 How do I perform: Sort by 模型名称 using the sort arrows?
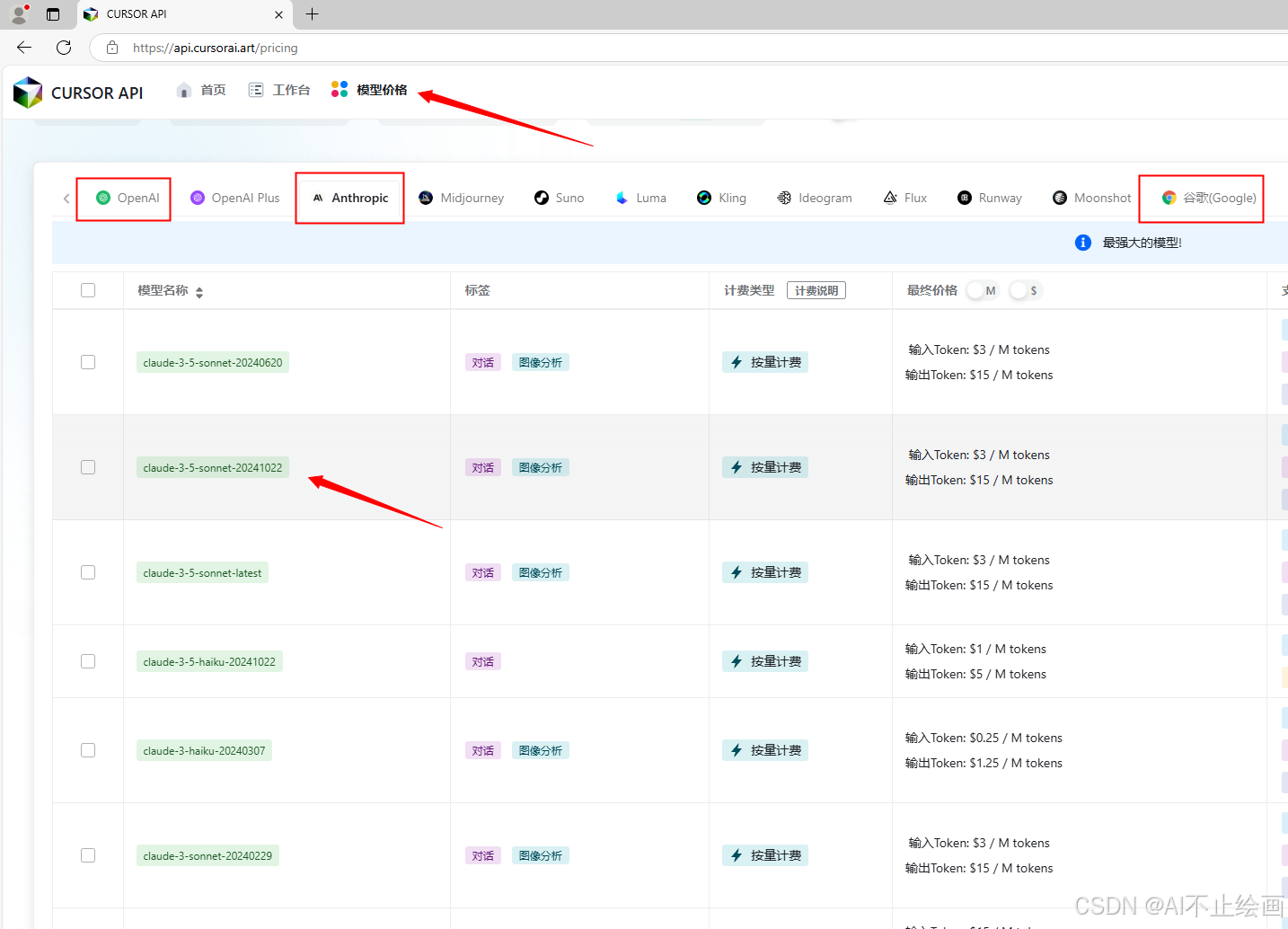[x=199, y=292]
